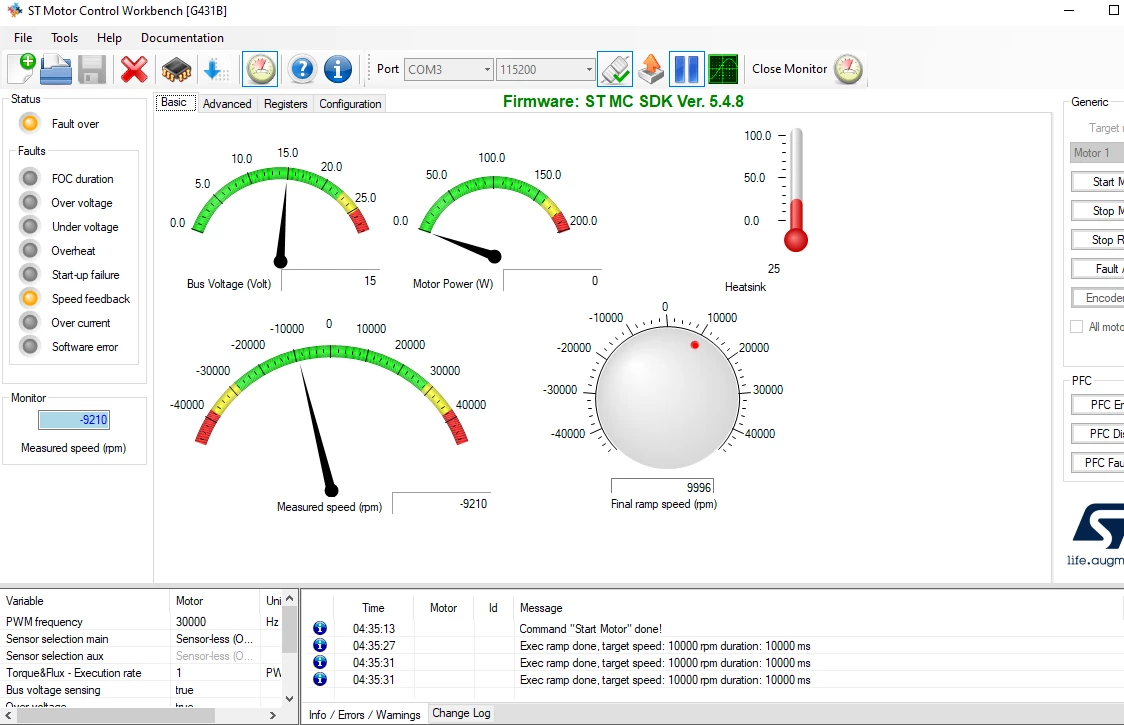The height and width of the screenshot is (725, 1124).
Task: Open a project using the folder icon
Action: 56,70
